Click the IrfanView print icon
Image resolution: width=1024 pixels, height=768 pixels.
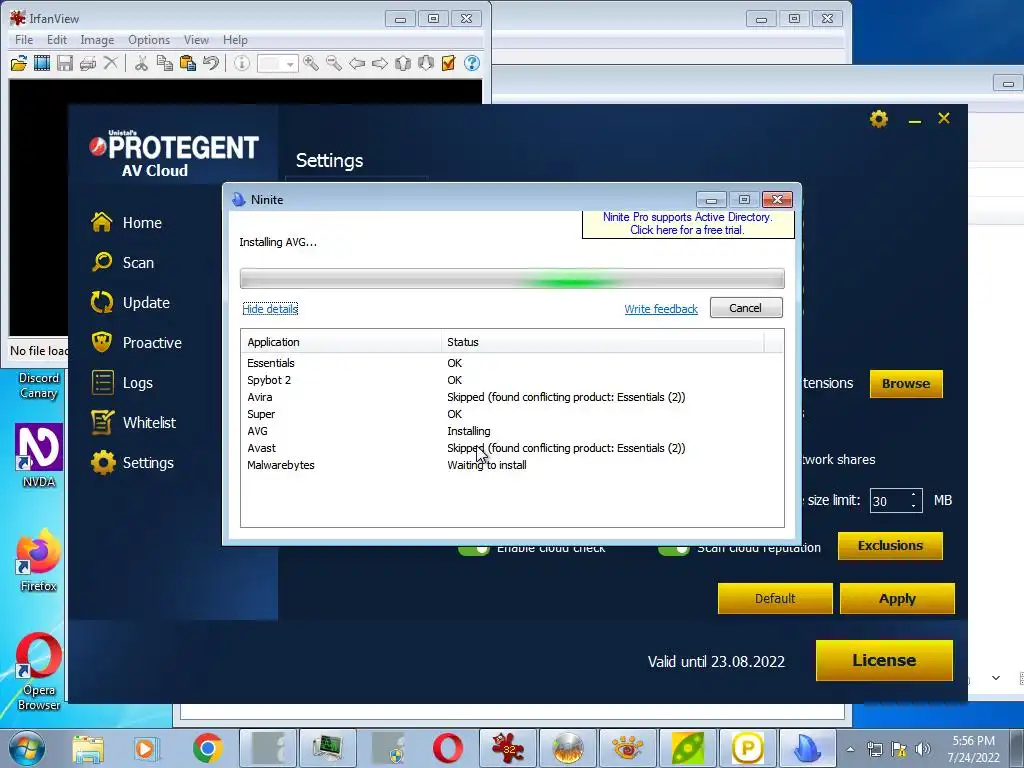click(88, 63)
